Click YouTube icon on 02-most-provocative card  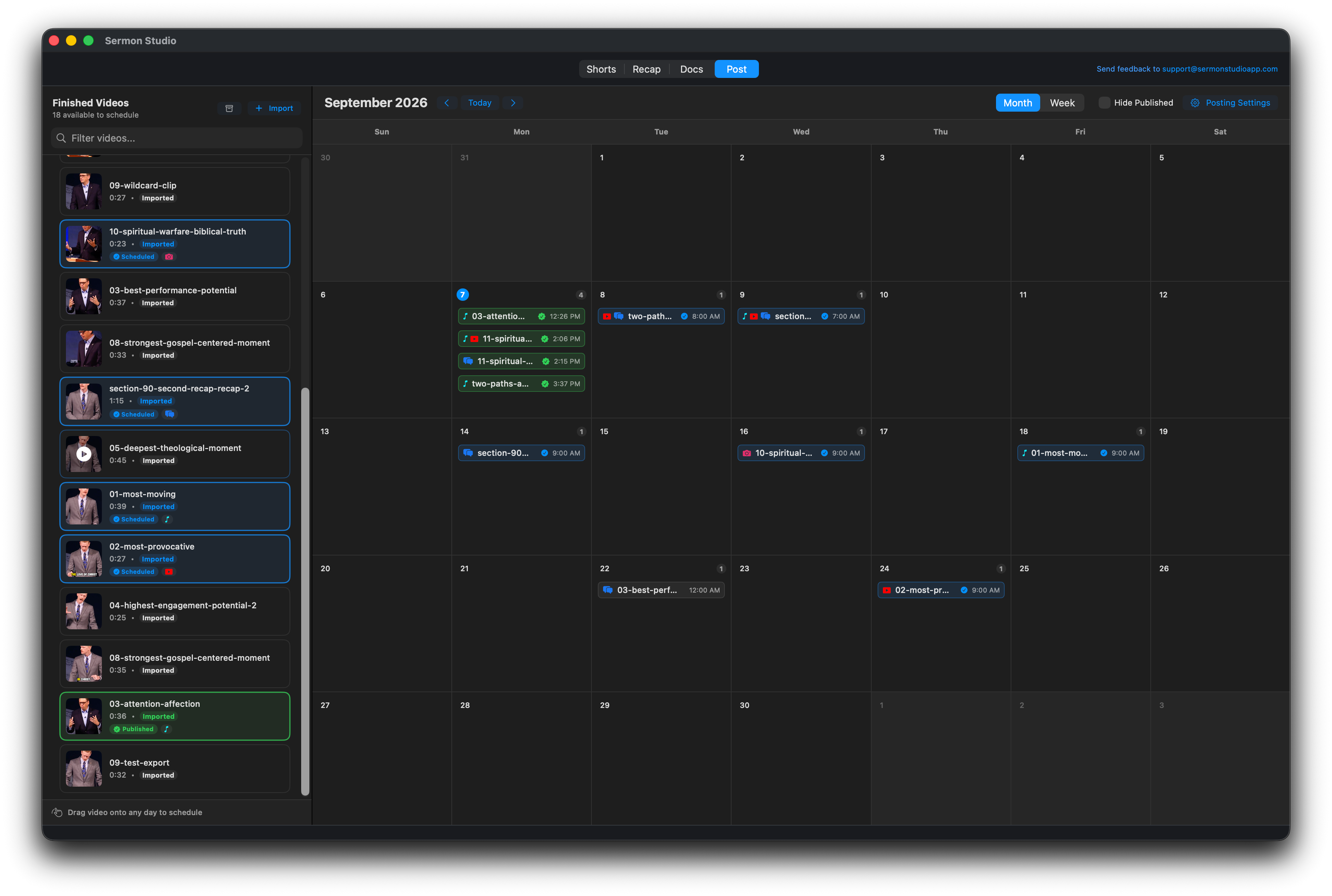pyautogui.click(x=169, y=572)
